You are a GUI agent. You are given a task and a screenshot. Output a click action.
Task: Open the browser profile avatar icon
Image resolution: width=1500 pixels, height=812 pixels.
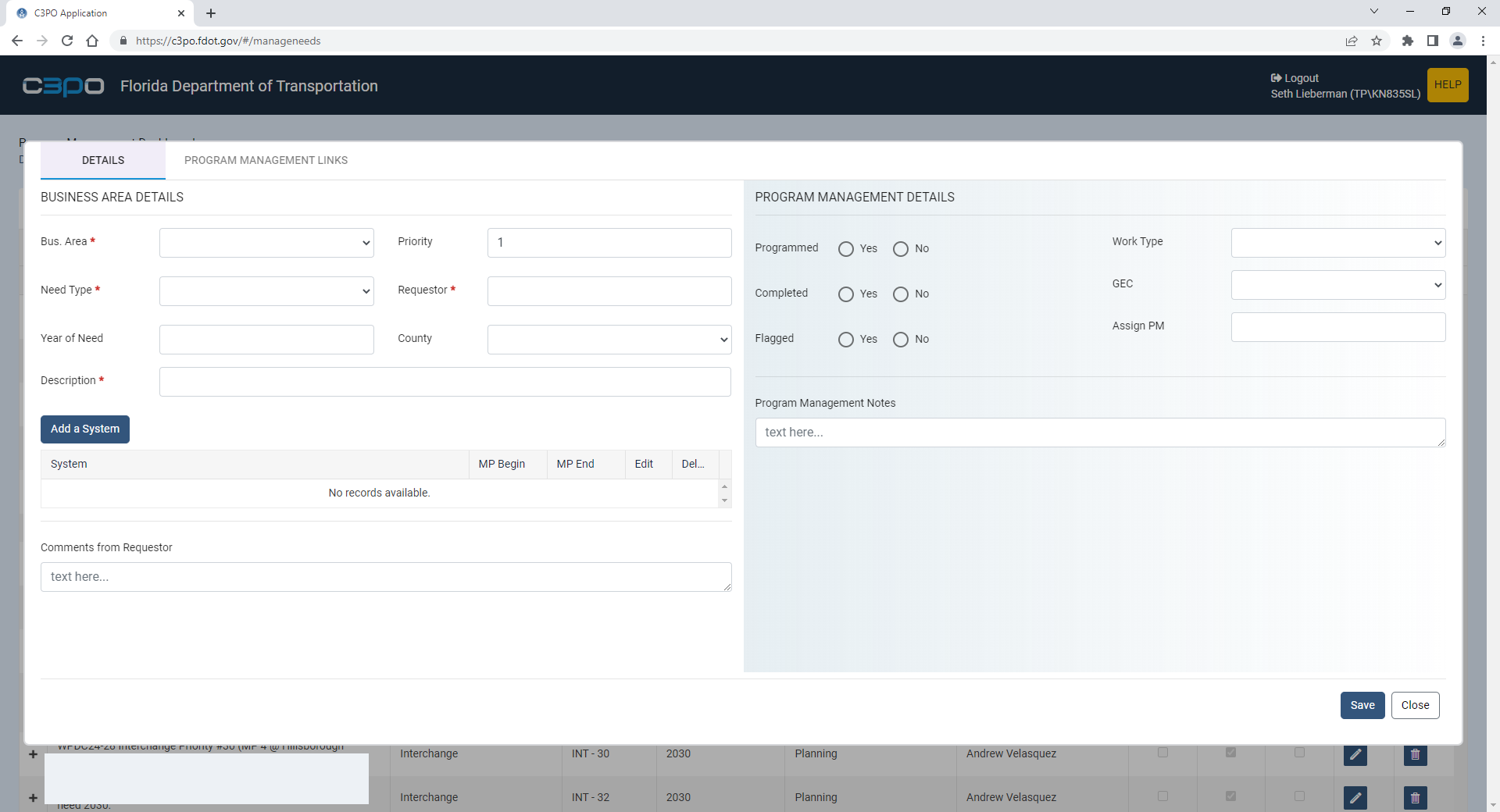(x=1457, y=41)
